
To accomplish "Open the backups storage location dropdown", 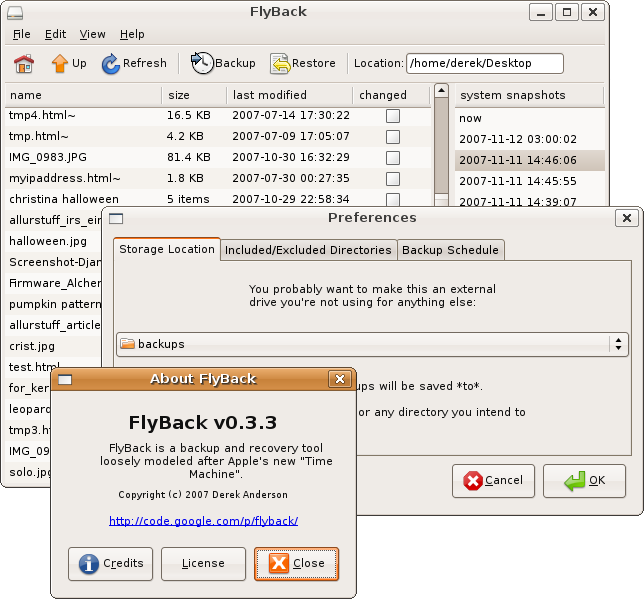I will click(x=372, y=344).
